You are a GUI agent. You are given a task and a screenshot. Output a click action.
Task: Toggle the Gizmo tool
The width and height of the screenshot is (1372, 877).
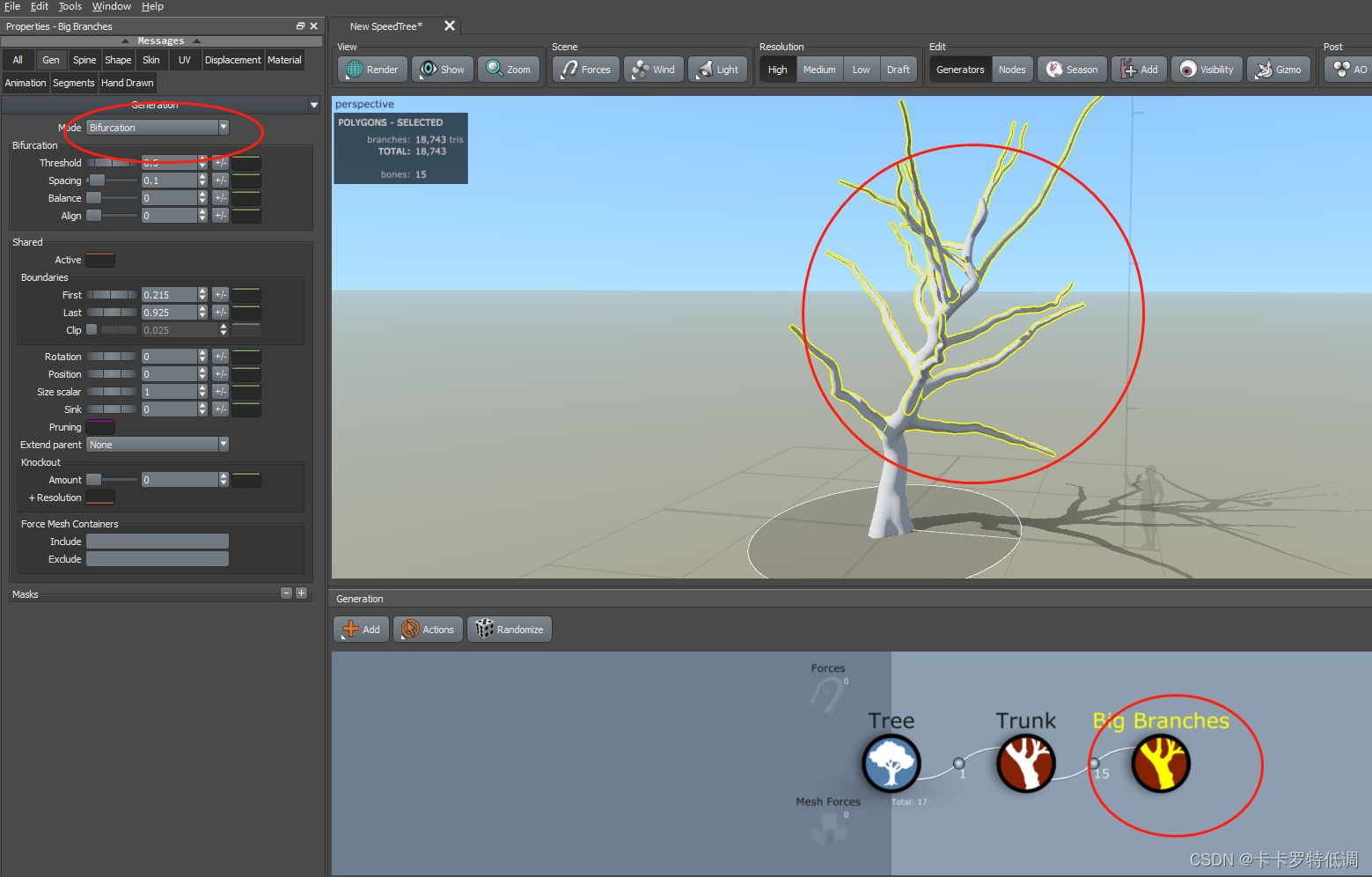1279,70
